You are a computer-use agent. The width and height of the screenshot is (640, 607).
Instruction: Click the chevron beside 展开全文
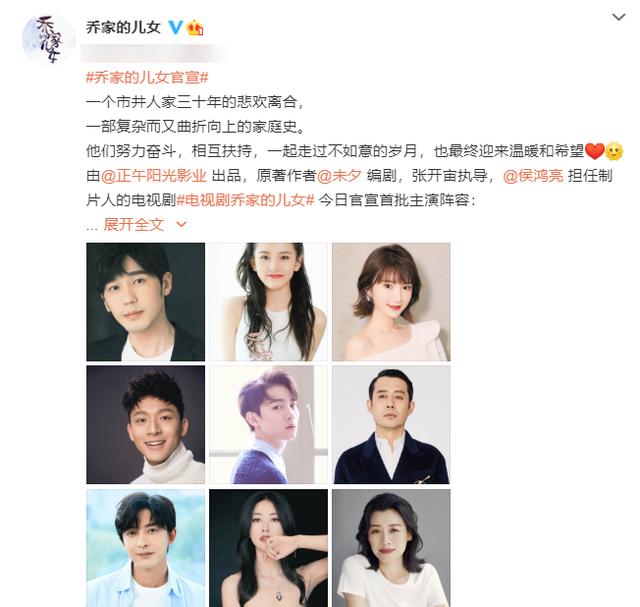181,225
